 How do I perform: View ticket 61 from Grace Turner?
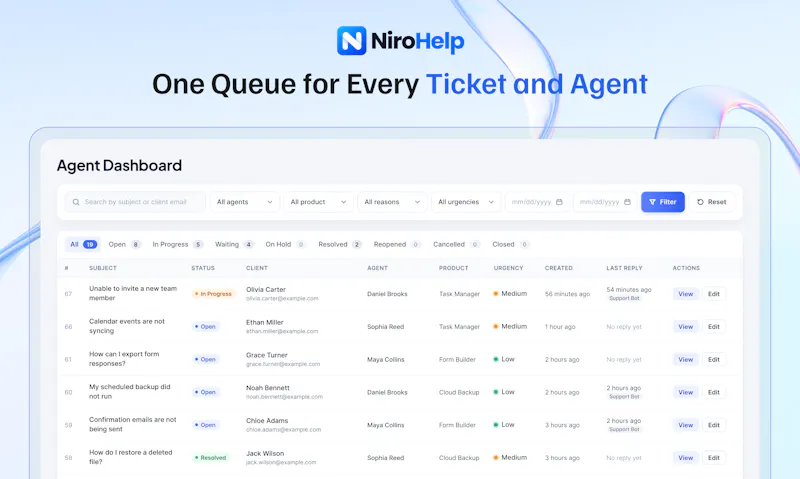(685, 360)
